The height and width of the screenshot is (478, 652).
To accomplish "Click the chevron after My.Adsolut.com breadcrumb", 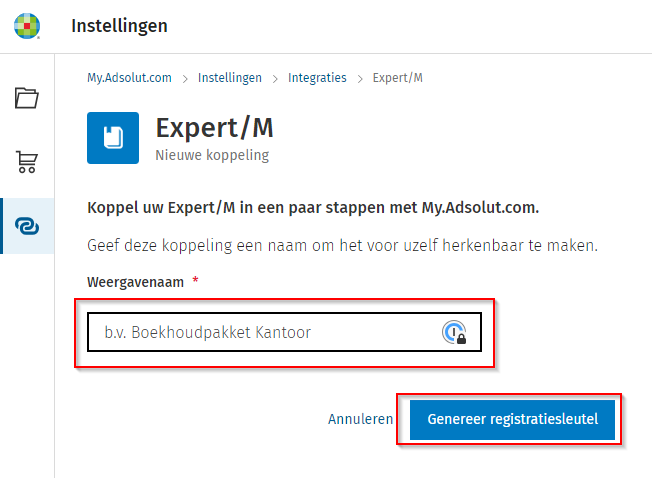I will point(186,78).
